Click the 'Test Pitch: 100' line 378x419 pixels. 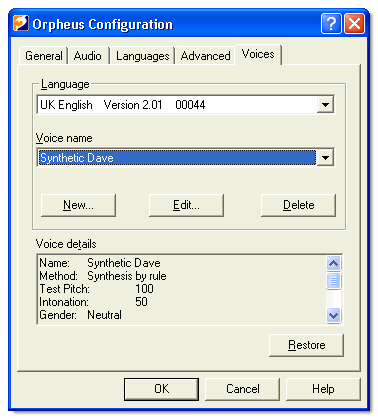[96, 289]
